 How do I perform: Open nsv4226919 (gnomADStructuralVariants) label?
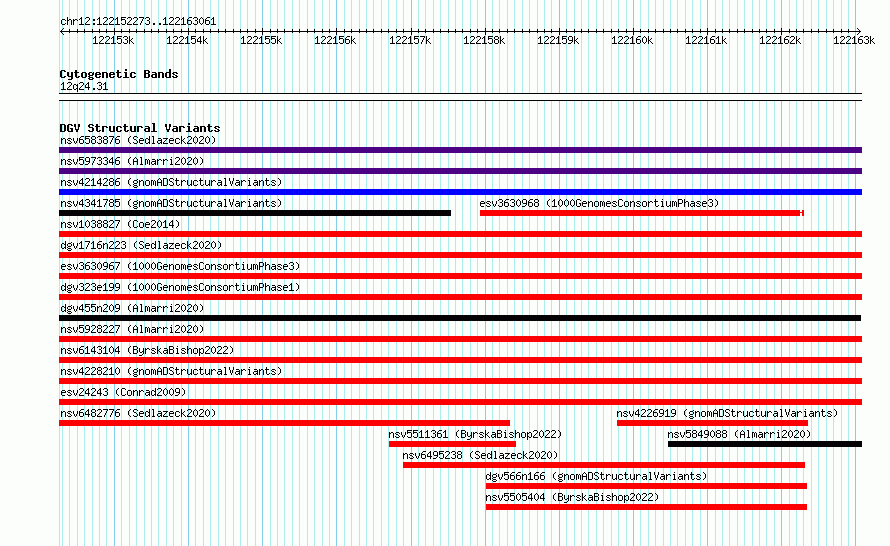tap(727, 413)
